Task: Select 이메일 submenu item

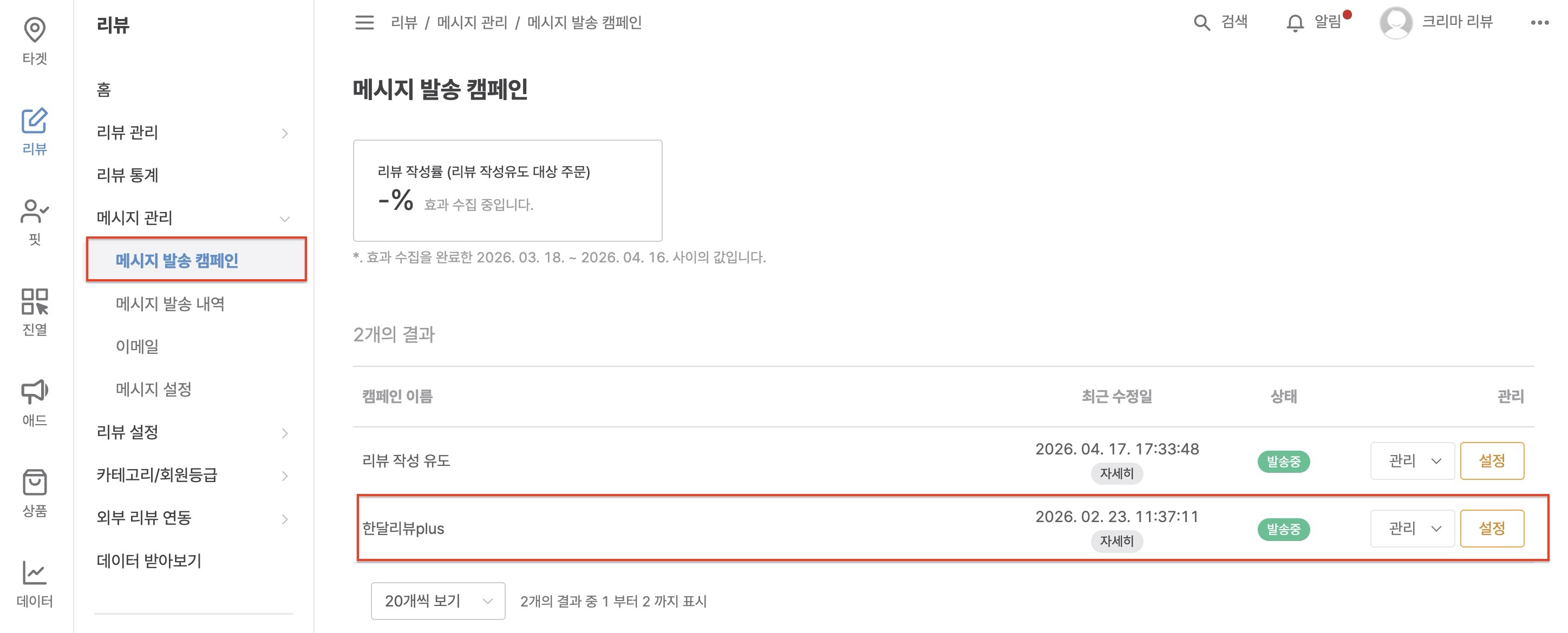Action: (138, 346)
